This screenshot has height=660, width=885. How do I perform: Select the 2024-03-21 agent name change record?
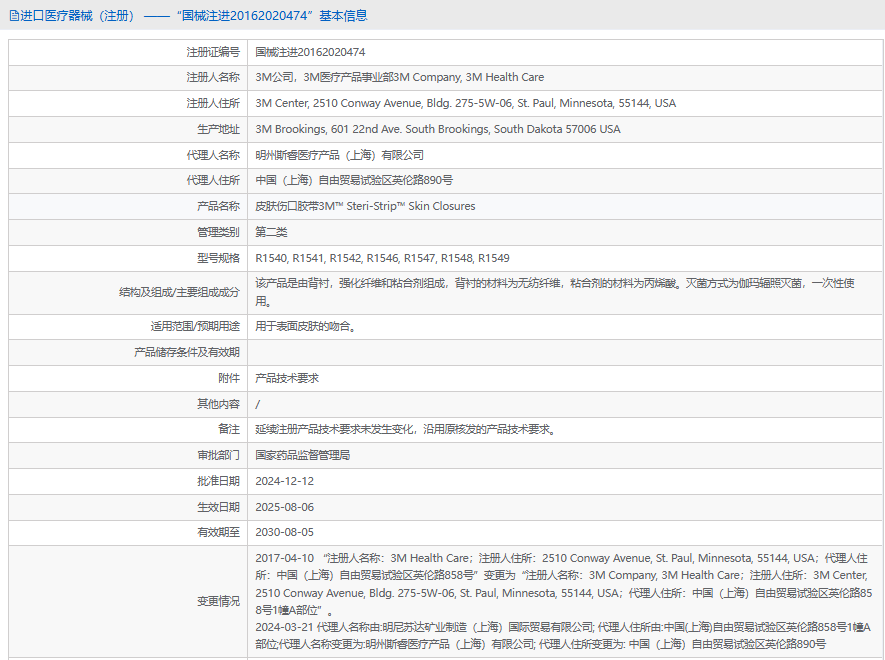(x=563, y=636)
